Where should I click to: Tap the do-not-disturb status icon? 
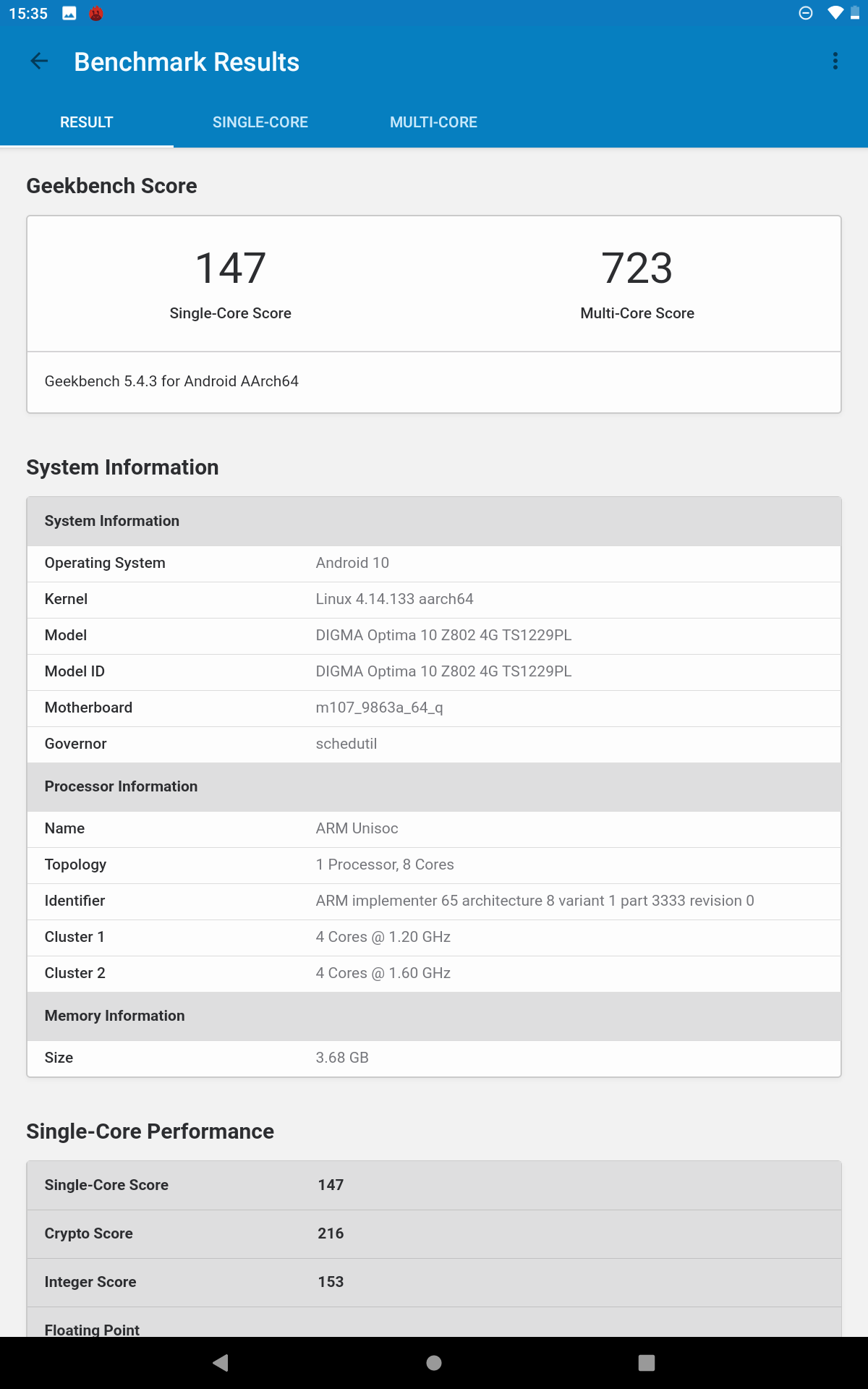pos(806,13)
